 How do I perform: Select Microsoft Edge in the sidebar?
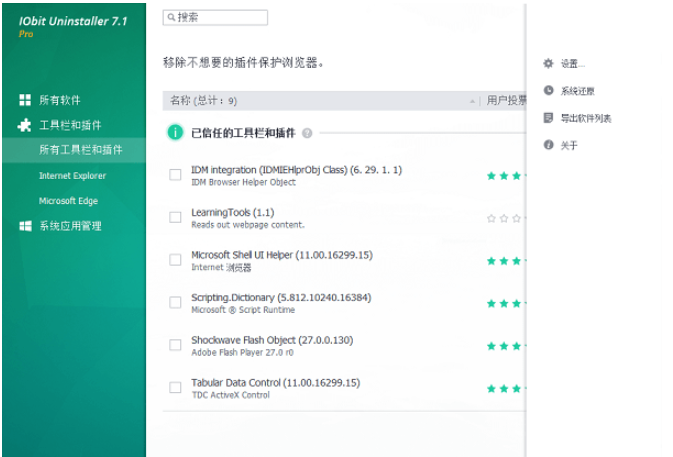tap(68, 201)
